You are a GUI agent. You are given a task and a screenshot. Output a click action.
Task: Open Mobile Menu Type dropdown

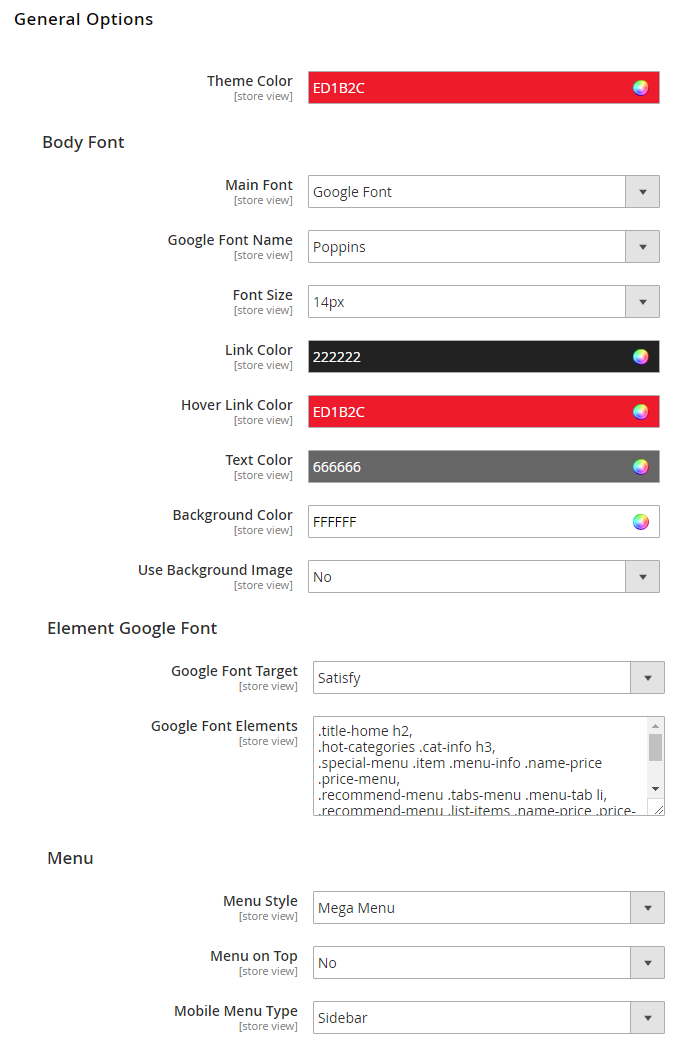pyautogui.click(x=647, y=1018)
